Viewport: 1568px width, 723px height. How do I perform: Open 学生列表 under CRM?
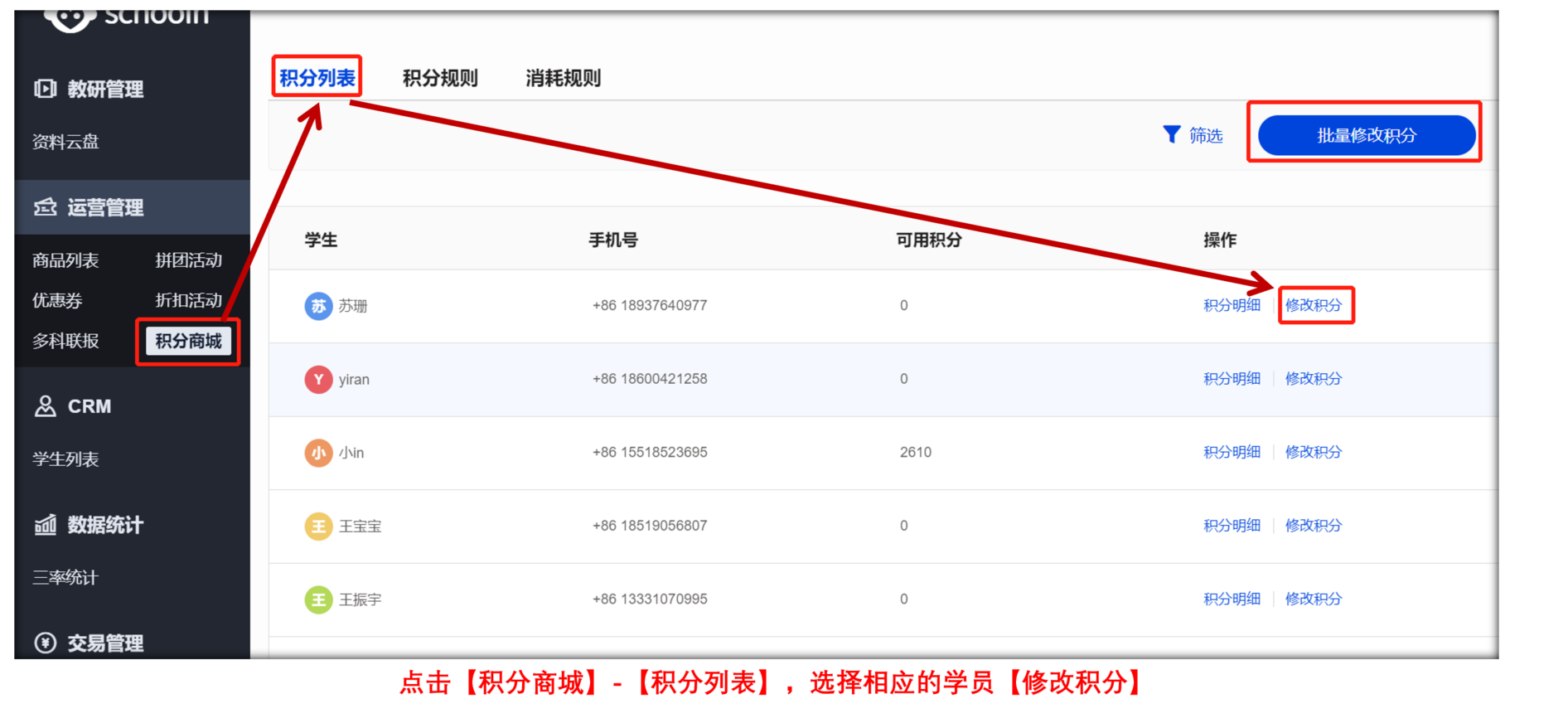[65, 459]
